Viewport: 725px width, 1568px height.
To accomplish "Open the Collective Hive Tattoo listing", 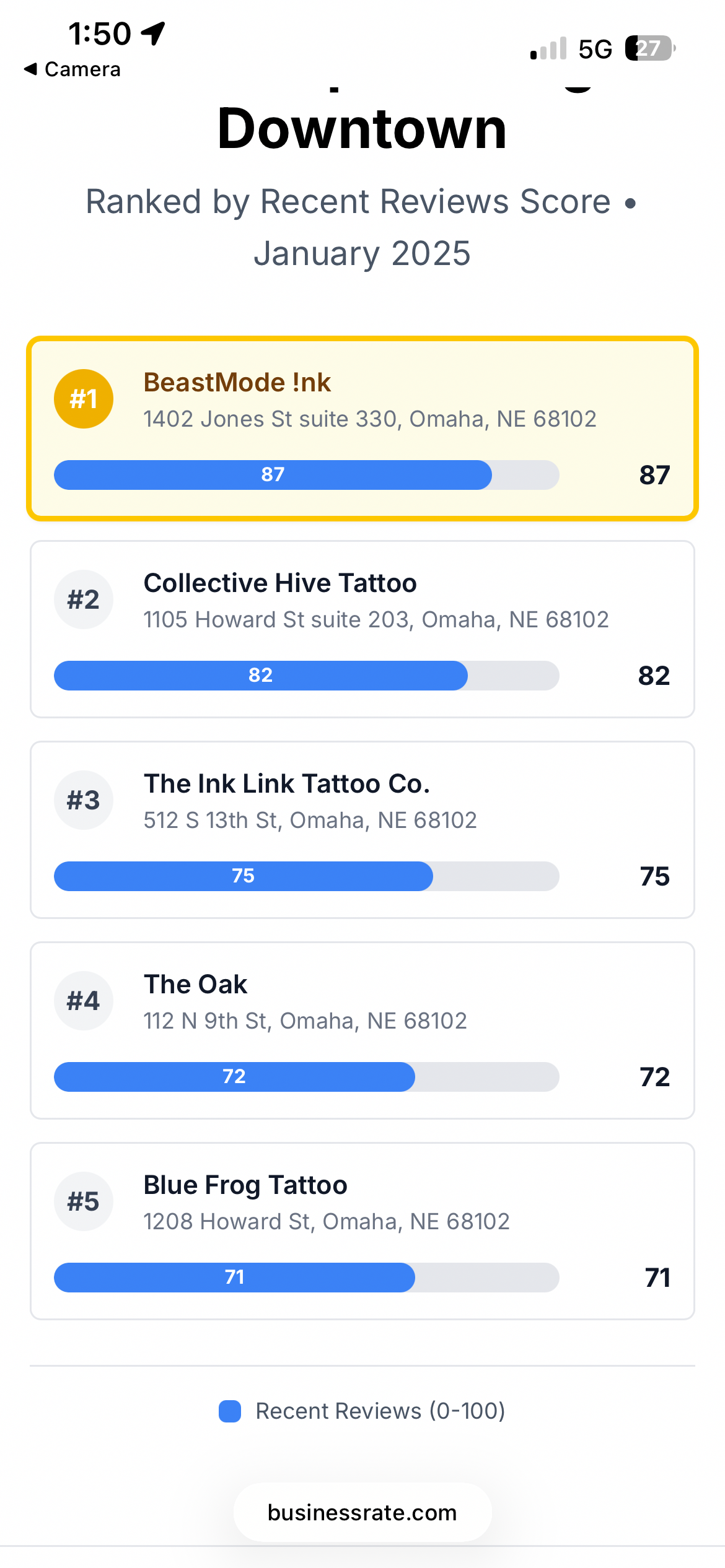I will 280,583.
